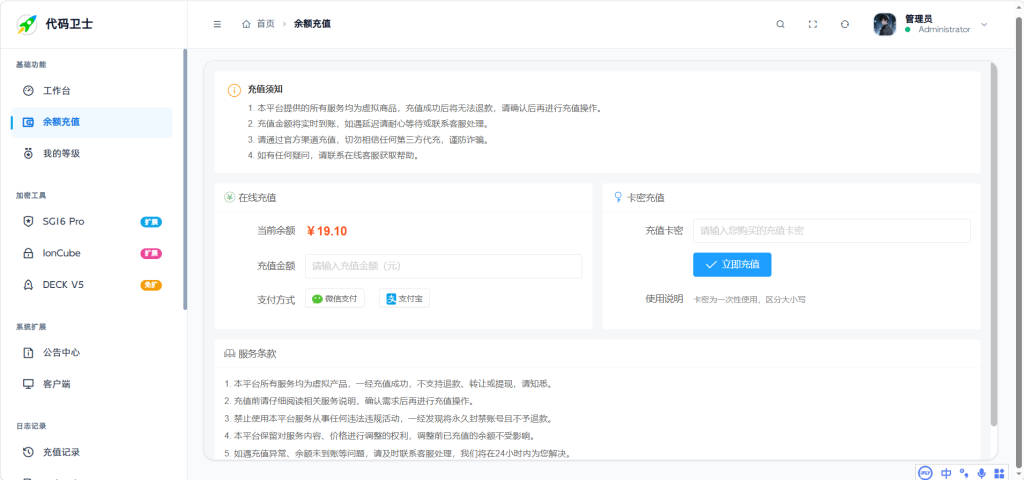The image size is (1024, 480).
Task: Click the current balance ￥19.10
Action: click(327, 231)
